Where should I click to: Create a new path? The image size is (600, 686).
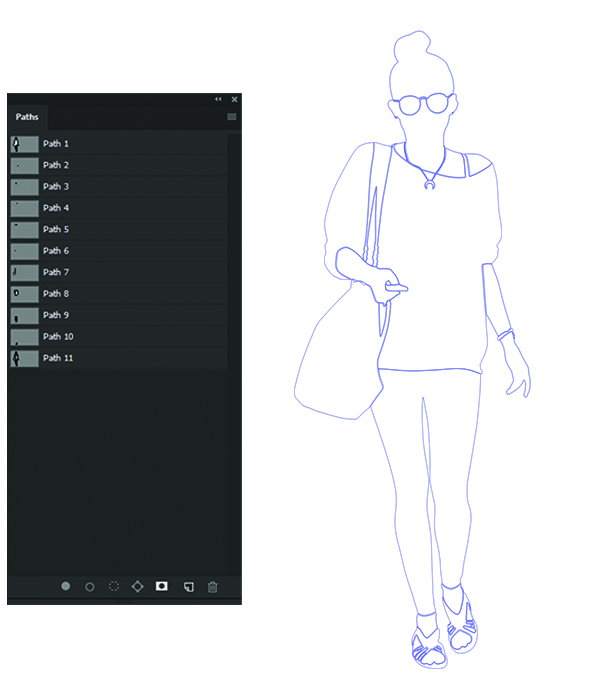[187, 587]
